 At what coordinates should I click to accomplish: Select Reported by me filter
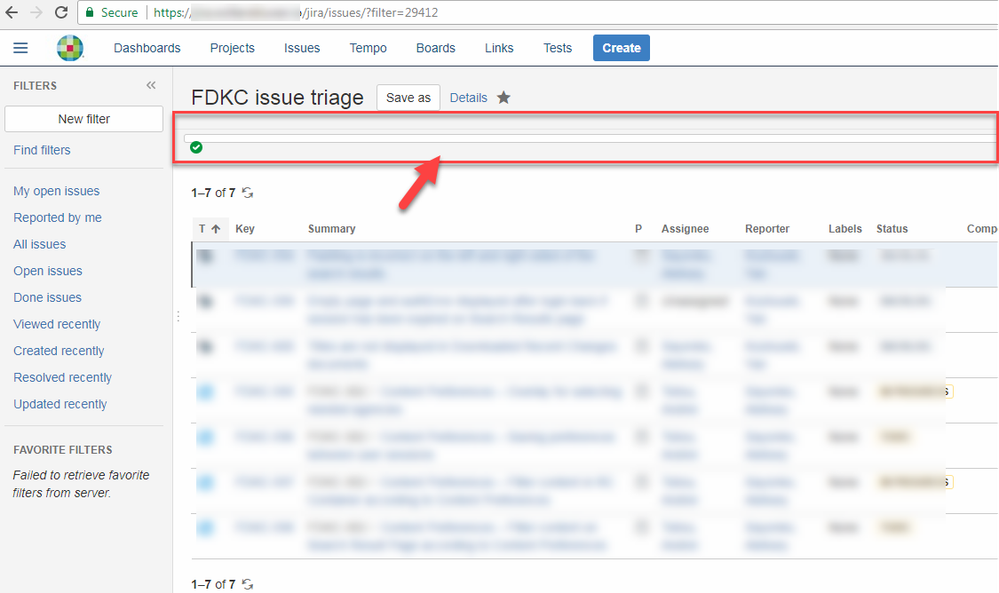pos(57,218)
